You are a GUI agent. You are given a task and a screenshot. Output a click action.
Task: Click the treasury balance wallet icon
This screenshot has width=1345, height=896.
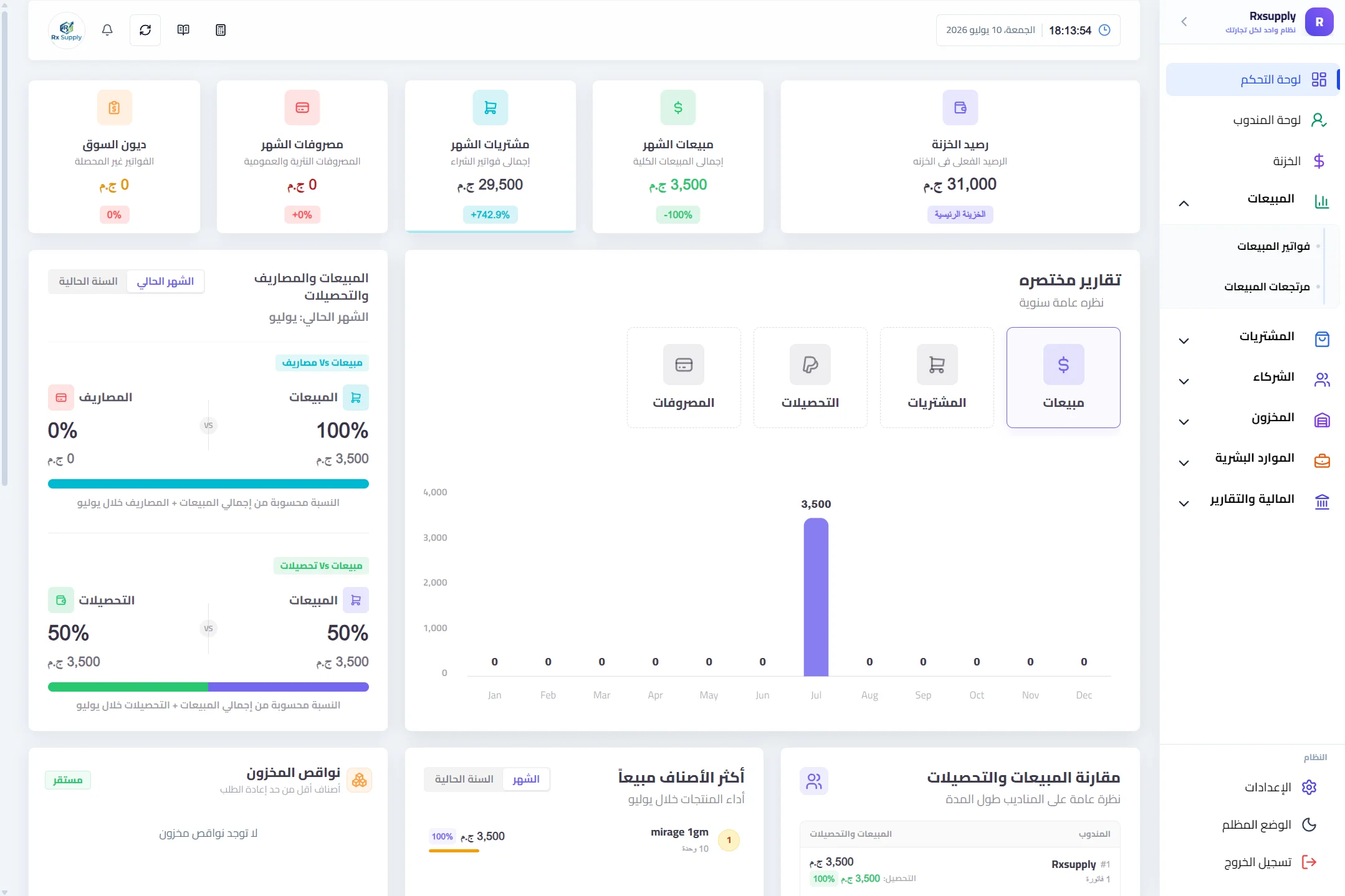pyautogui.click(x=960, y=108)
